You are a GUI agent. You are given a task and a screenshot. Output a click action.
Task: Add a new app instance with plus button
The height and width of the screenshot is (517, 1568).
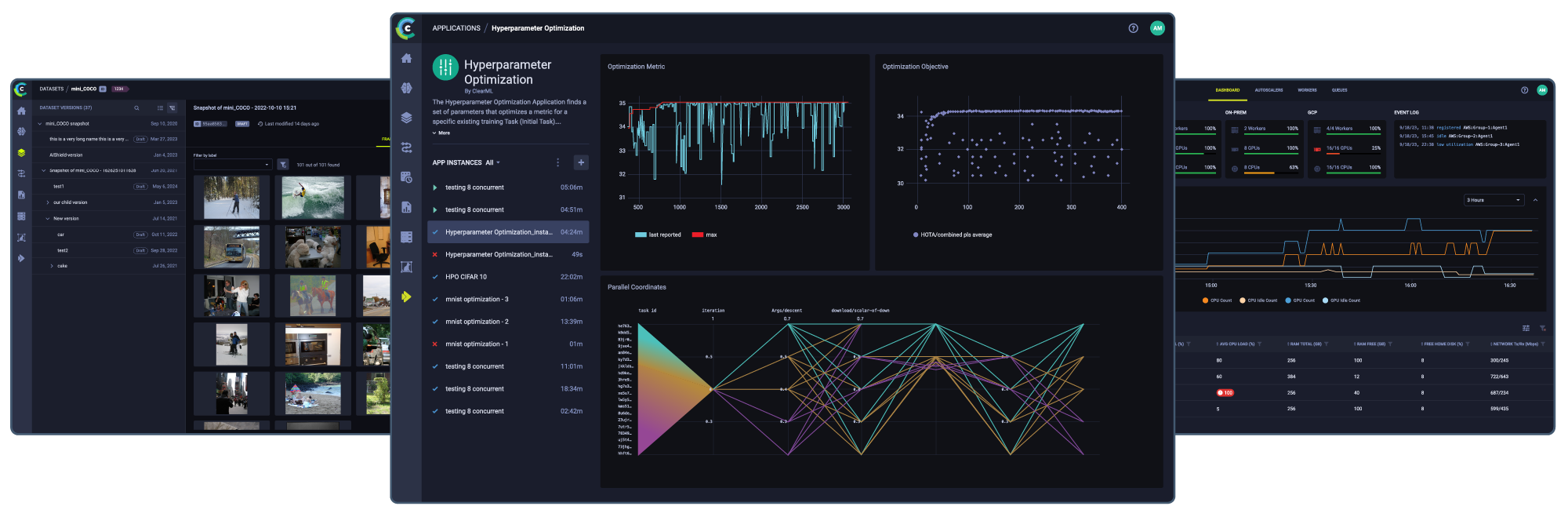click(x=581, y=162)
